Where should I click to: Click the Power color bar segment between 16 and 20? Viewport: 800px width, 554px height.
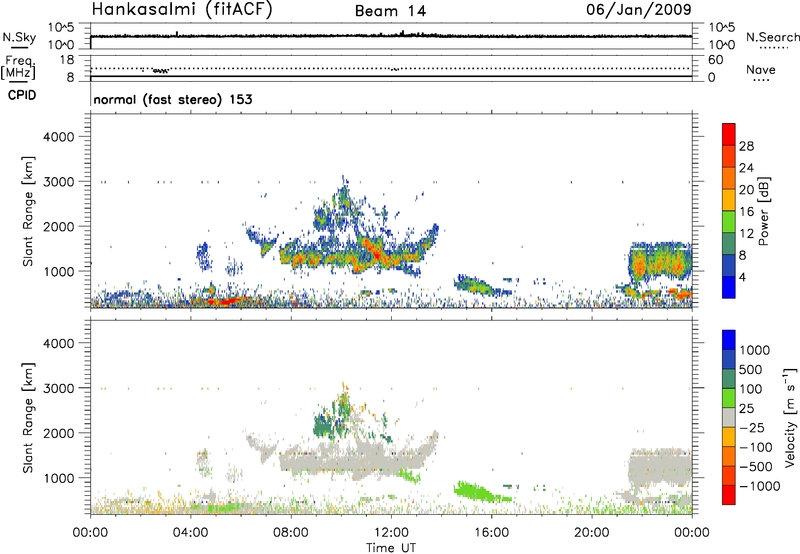729,200
